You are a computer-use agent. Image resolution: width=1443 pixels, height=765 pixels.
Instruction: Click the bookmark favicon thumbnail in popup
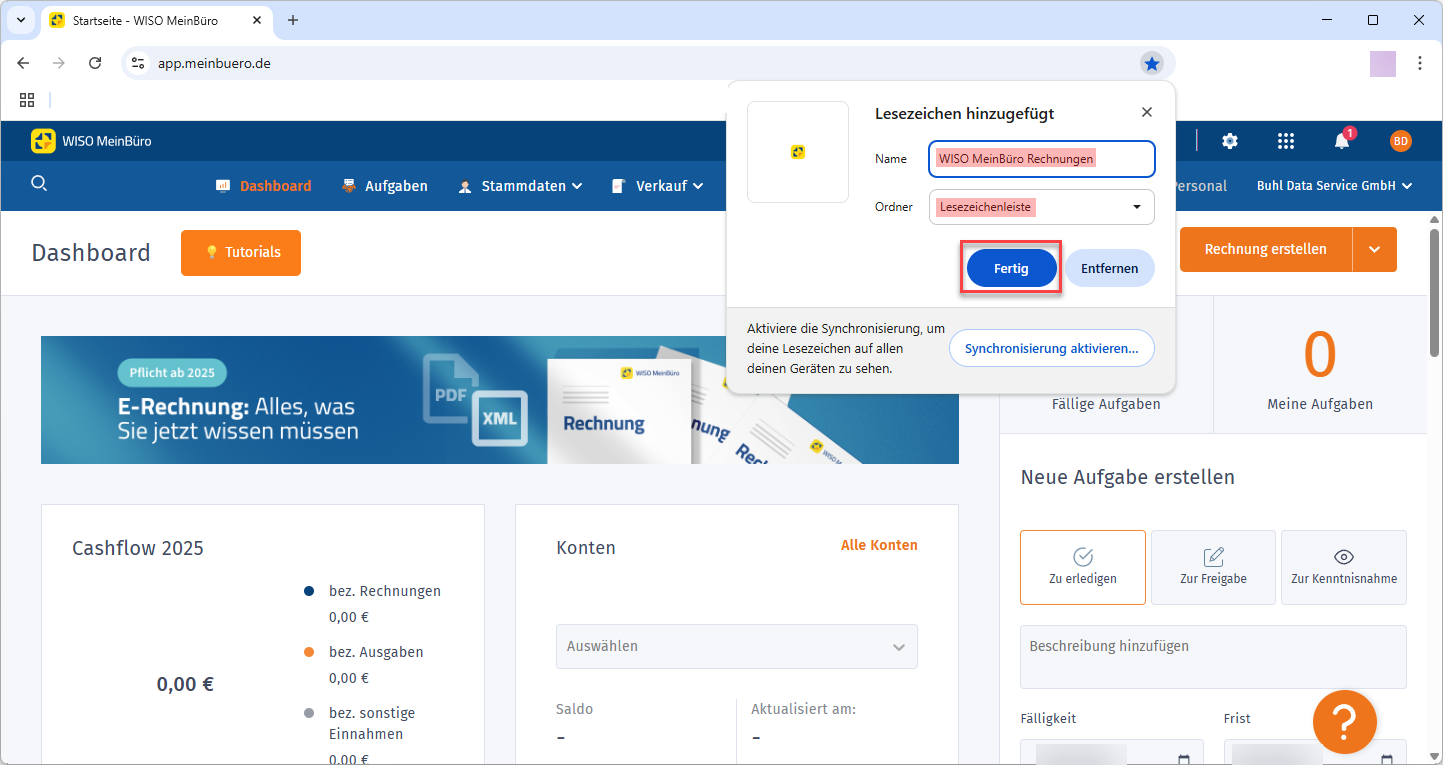click(798, 152)
